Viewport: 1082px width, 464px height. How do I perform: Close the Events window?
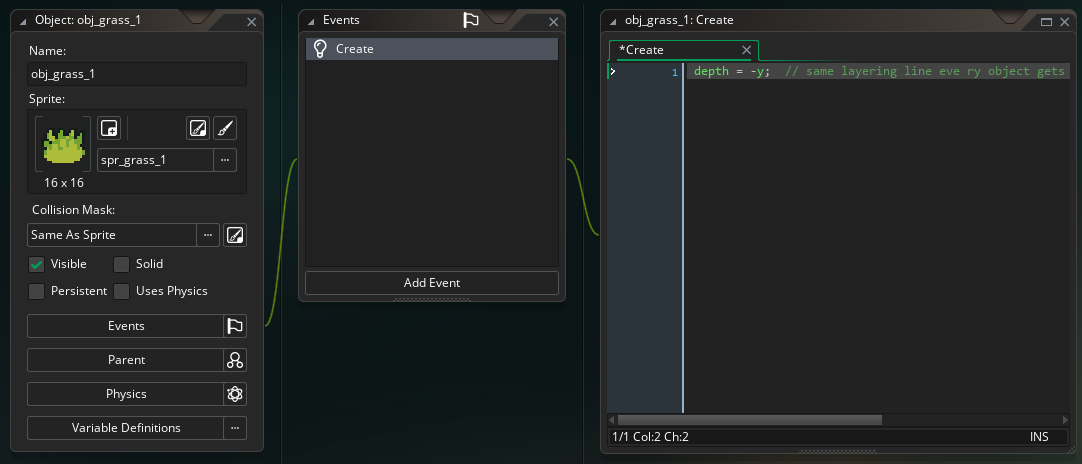click(x=553, y=21)
